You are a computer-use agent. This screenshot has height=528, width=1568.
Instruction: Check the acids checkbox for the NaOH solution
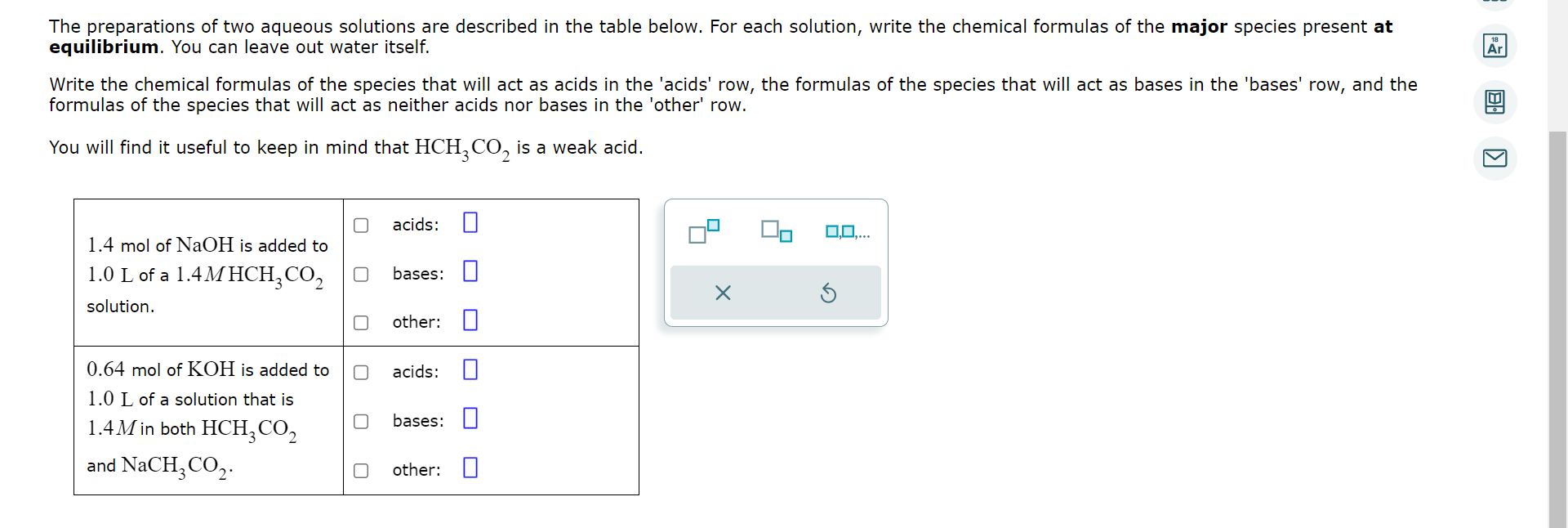361,225
